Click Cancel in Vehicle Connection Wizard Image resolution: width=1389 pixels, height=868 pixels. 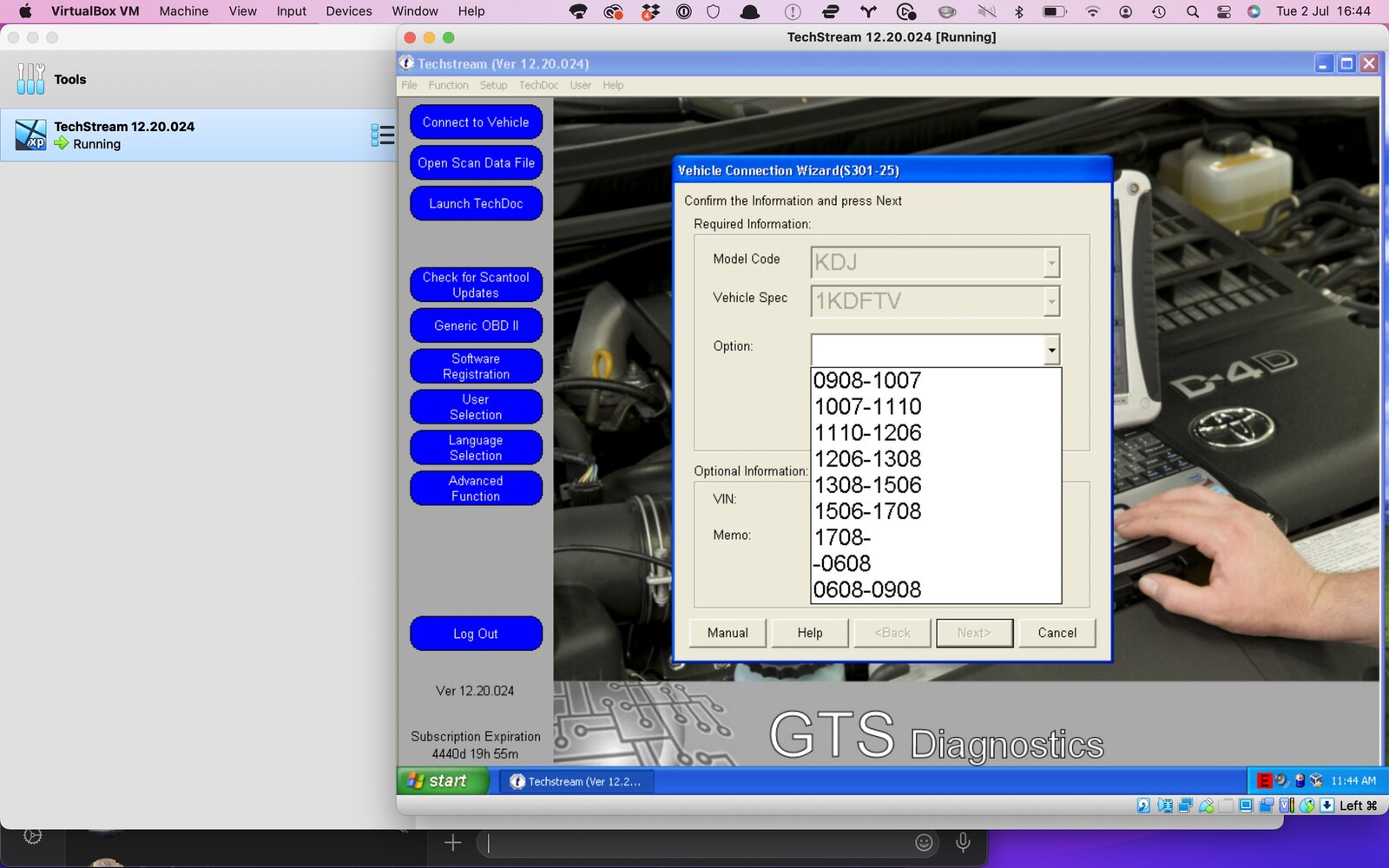pos(1057,633)
